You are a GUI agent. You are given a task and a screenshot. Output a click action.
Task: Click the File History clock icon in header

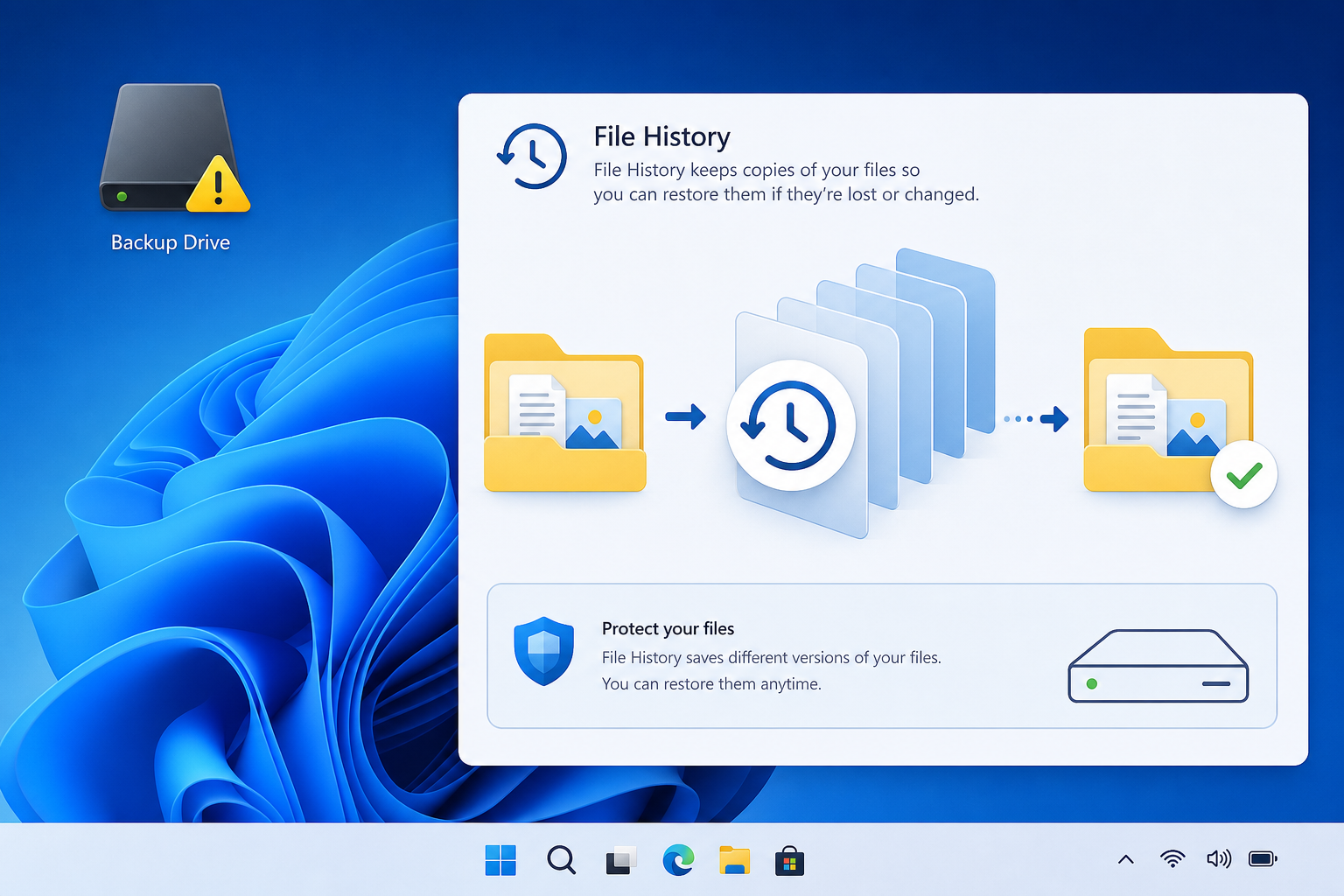[532, 156]
